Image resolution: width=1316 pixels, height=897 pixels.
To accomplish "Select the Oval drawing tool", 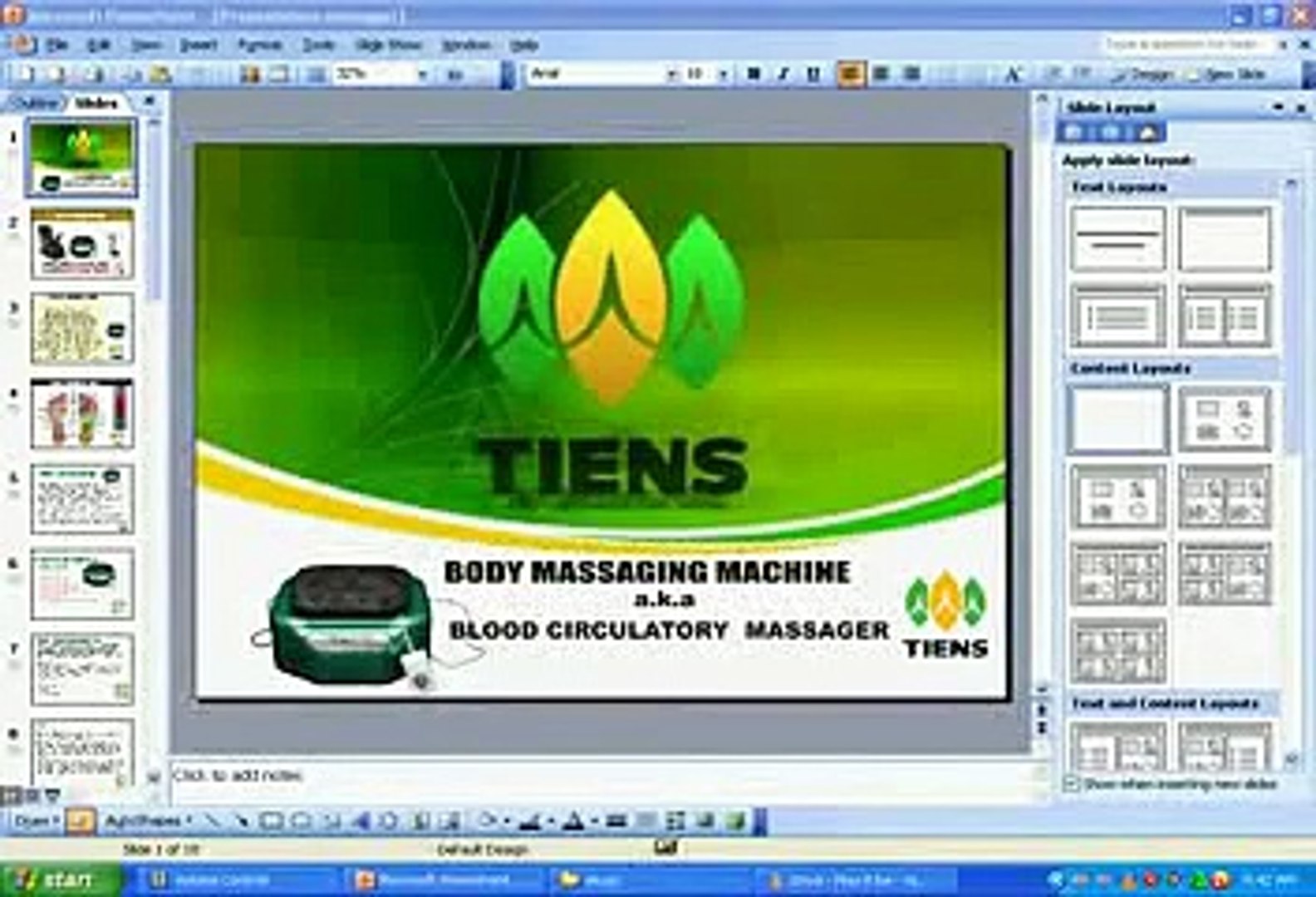I will coord(302,821).
